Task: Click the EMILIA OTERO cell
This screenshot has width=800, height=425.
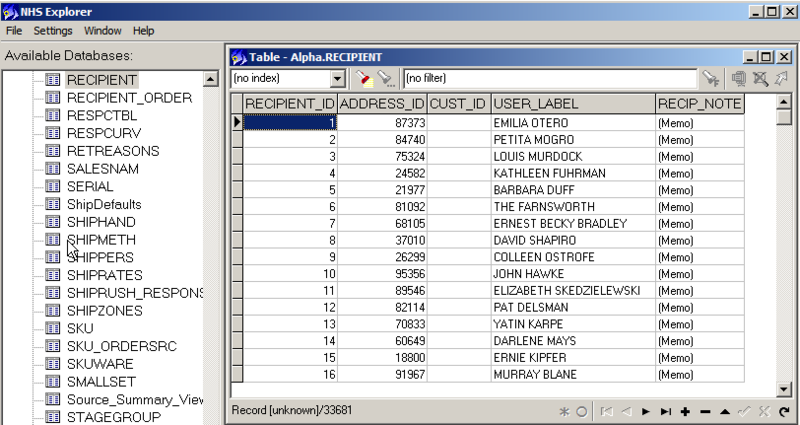Action: [x=573, y=123]
